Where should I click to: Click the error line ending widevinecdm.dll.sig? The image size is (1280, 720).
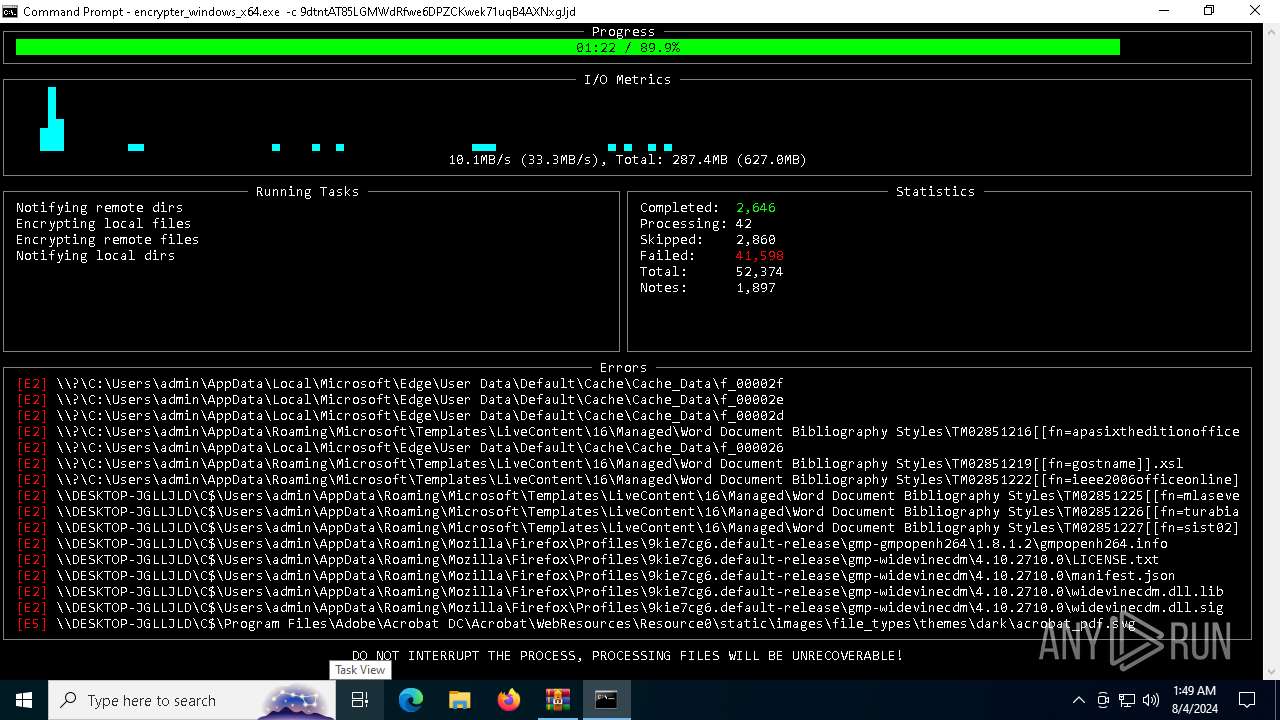(x=620, y=608)
